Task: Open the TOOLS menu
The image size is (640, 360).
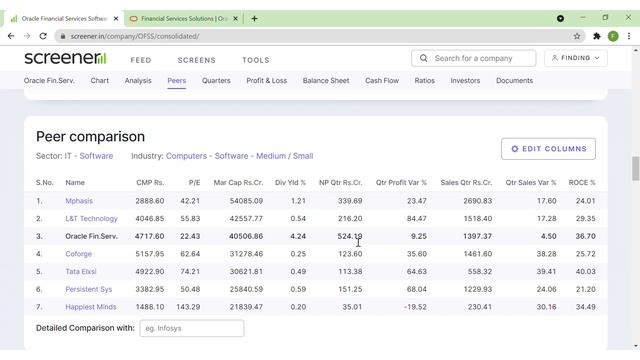Action: pyautogui.click(x=256, y=60)
